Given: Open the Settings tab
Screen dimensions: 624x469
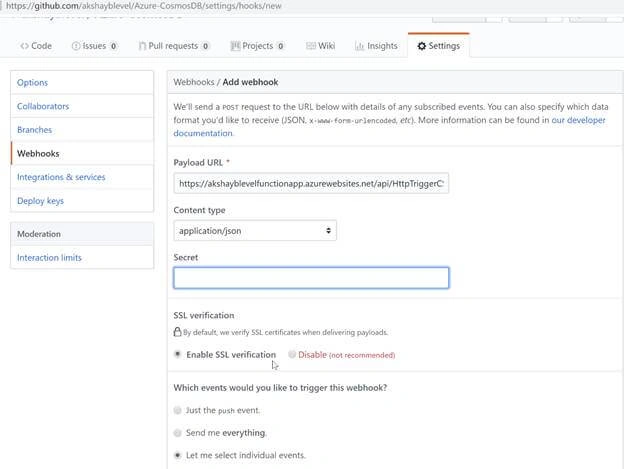Looking at the screenshot, I should point(439,46).
